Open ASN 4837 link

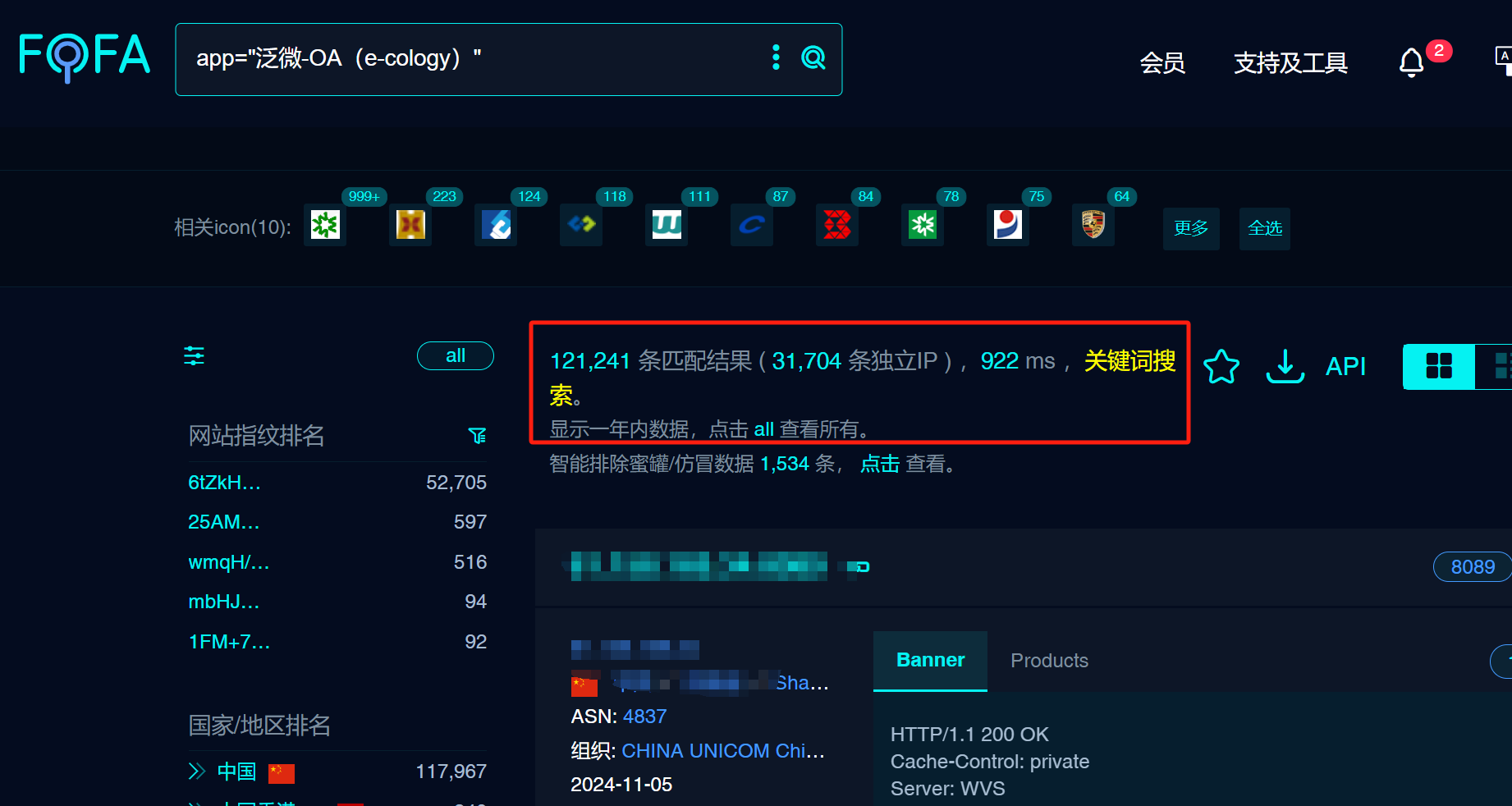click(645, 717)
